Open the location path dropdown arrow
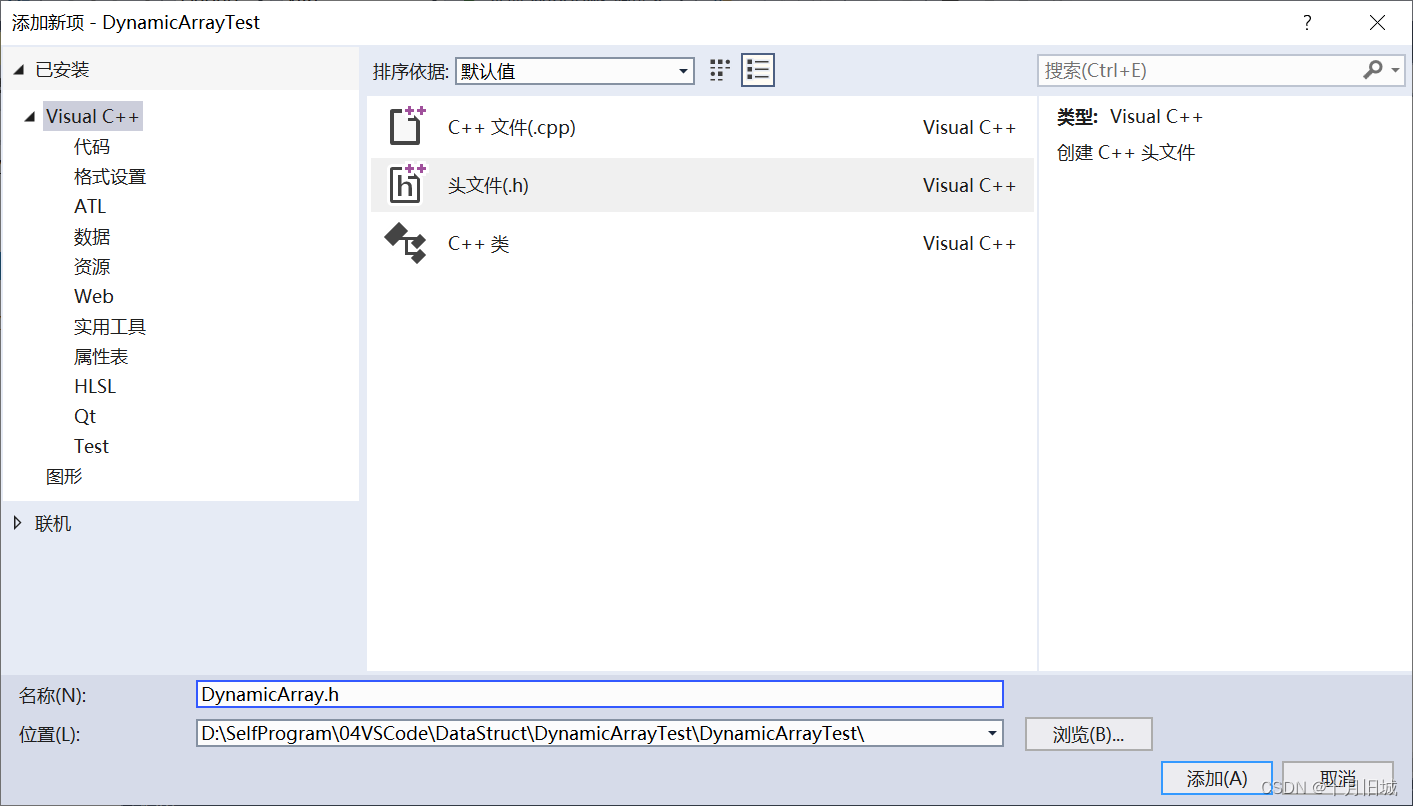This screenshot has width=1413, height=806. pos(992,733)
